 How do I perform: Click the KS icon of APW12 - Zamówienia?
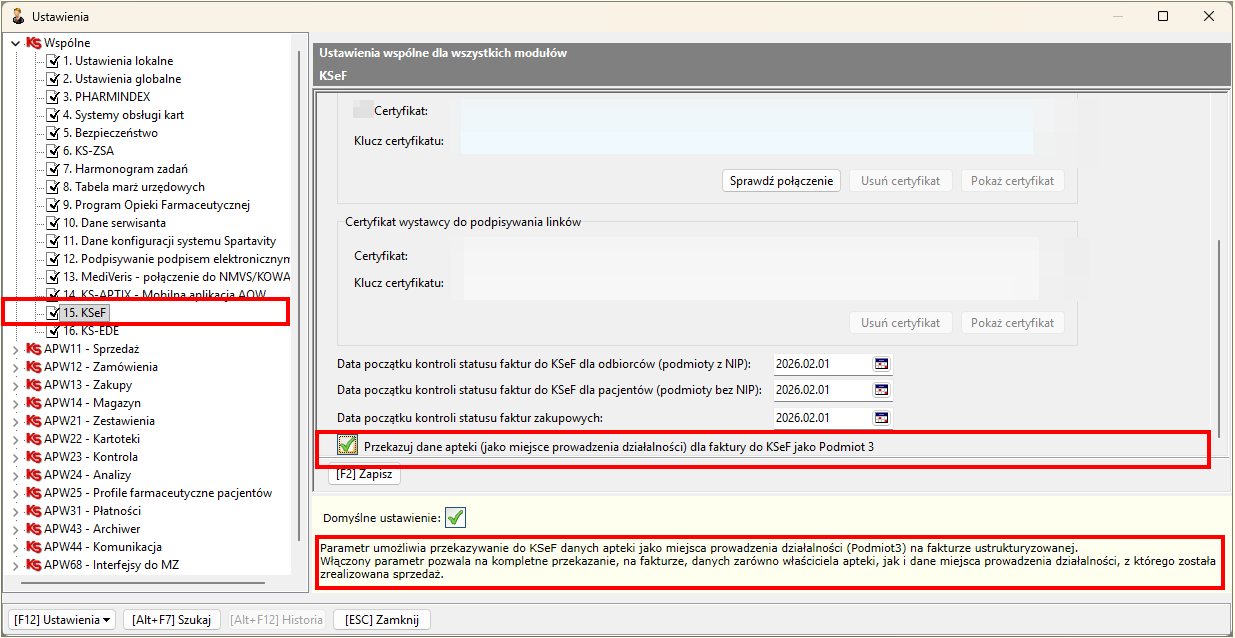point(34,367)
